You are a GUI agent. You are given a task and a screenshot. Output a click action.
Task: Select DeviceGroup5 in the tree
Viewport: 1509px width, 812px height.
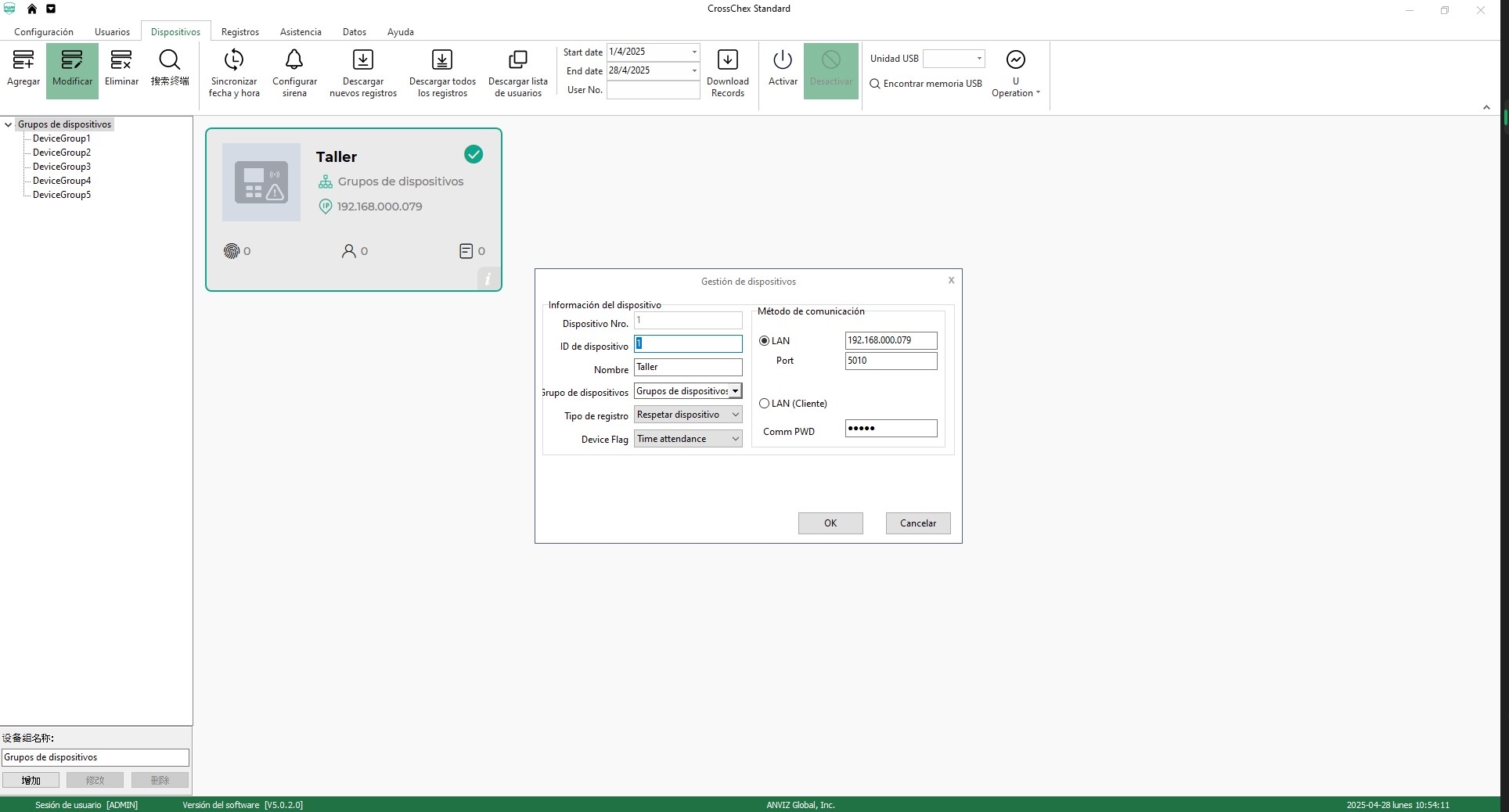point(62,195)
